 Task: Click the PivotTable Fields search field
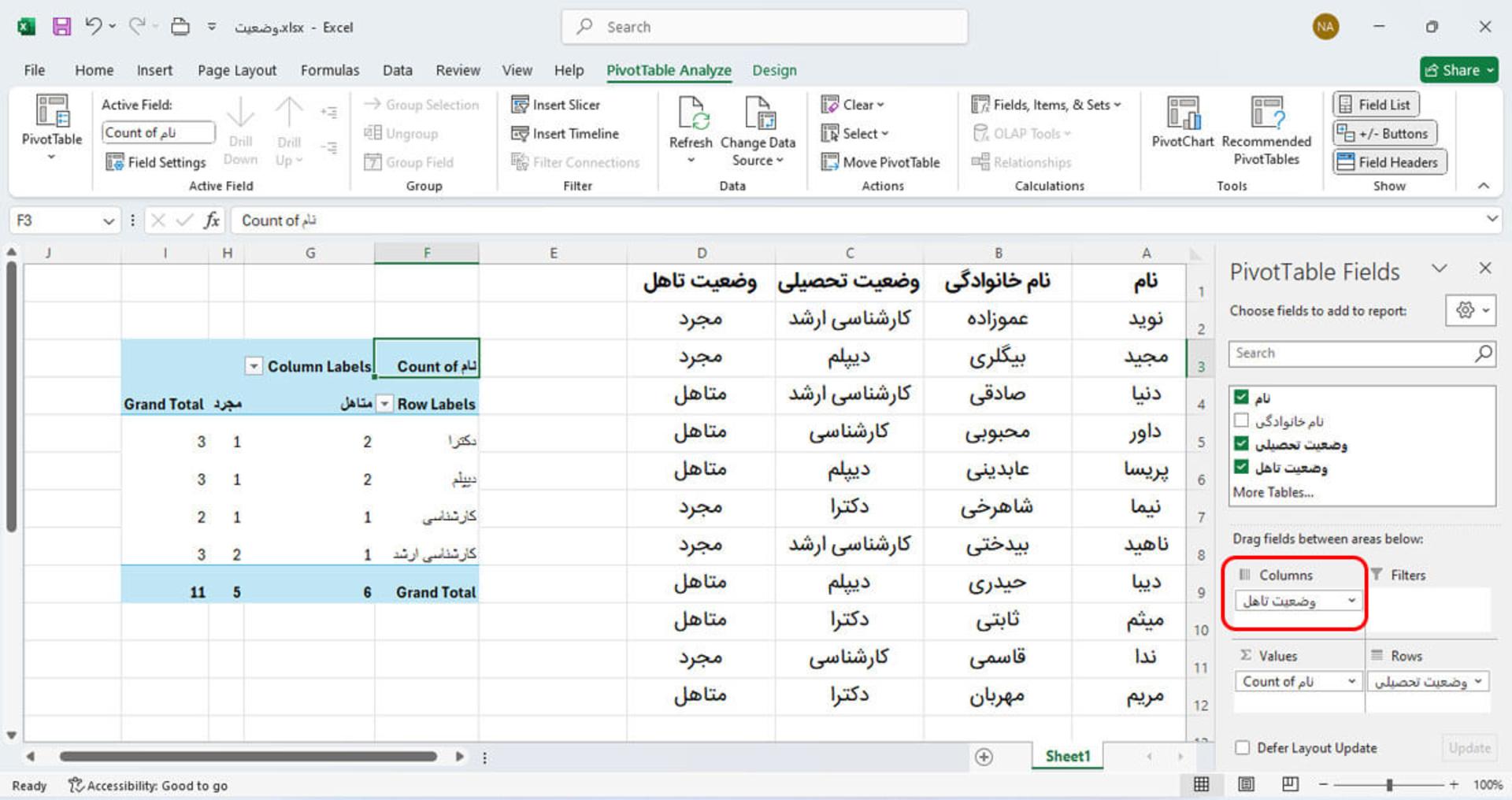pyautogui.click(x=1362, y=354)
